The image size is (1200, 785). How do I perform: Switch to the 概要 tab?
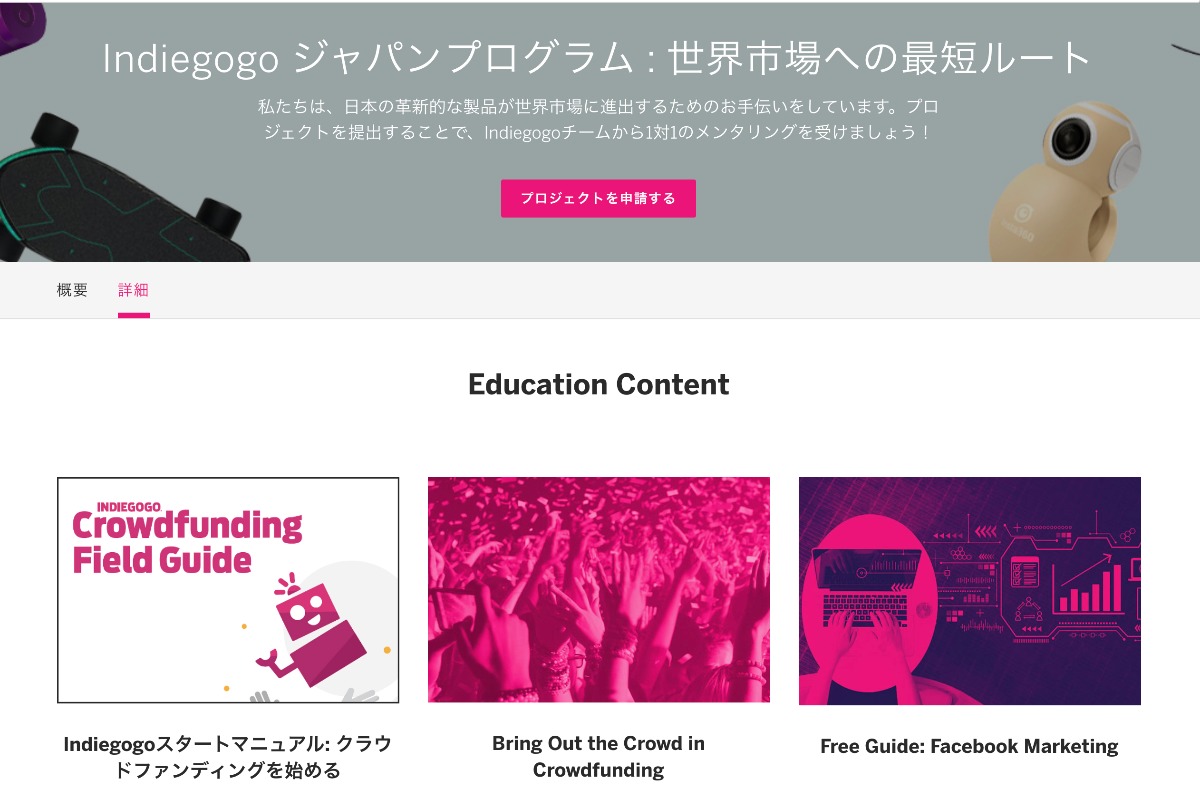72,290
